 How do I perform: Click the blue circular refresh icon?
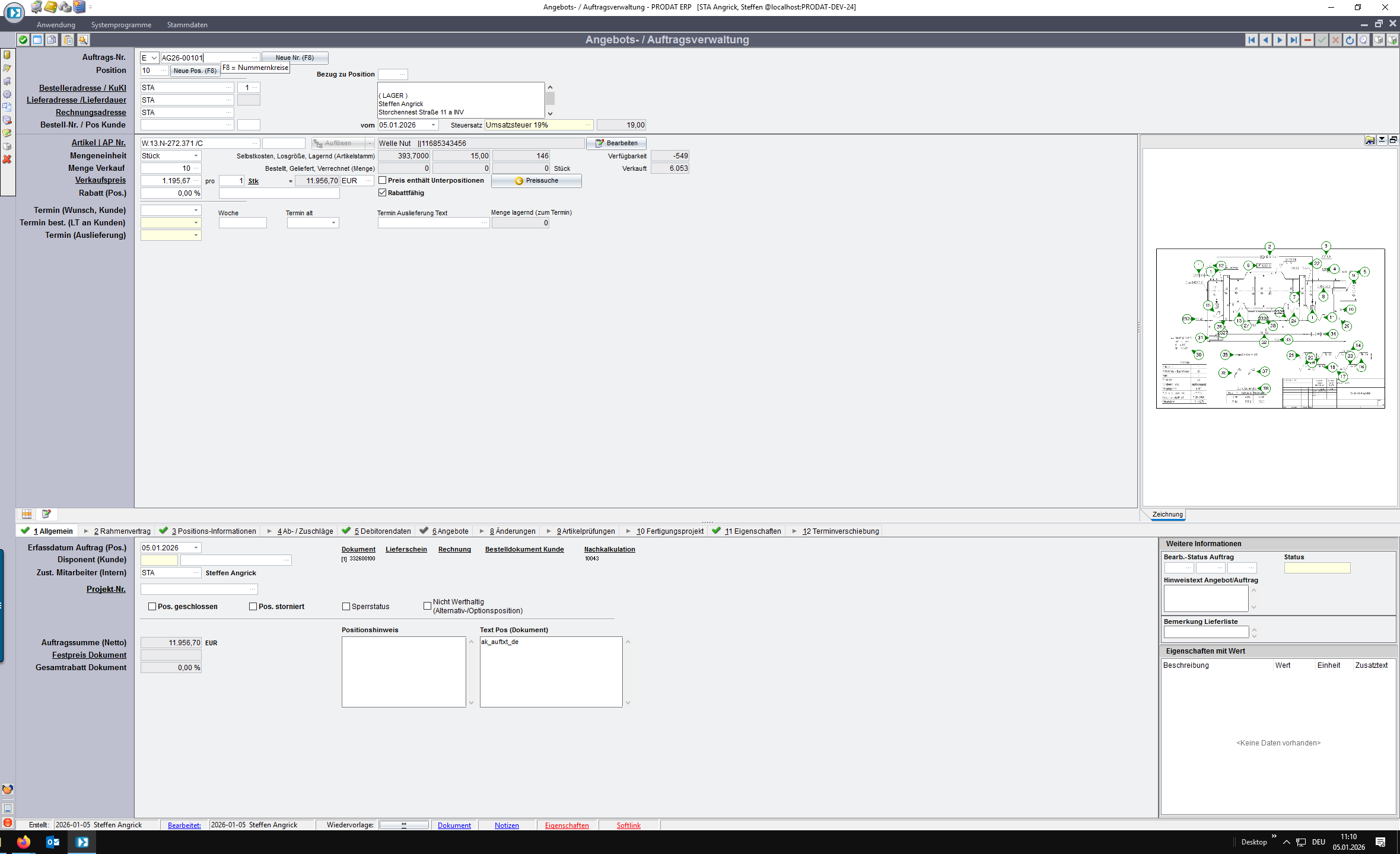[1350, 40]
